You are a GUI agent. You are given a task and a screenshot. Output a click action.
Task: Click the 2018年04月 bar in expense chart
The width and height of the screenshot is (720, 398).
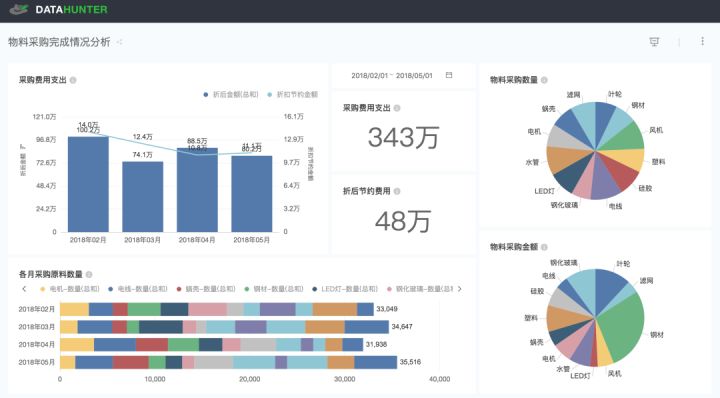click(x=197, y=190)
